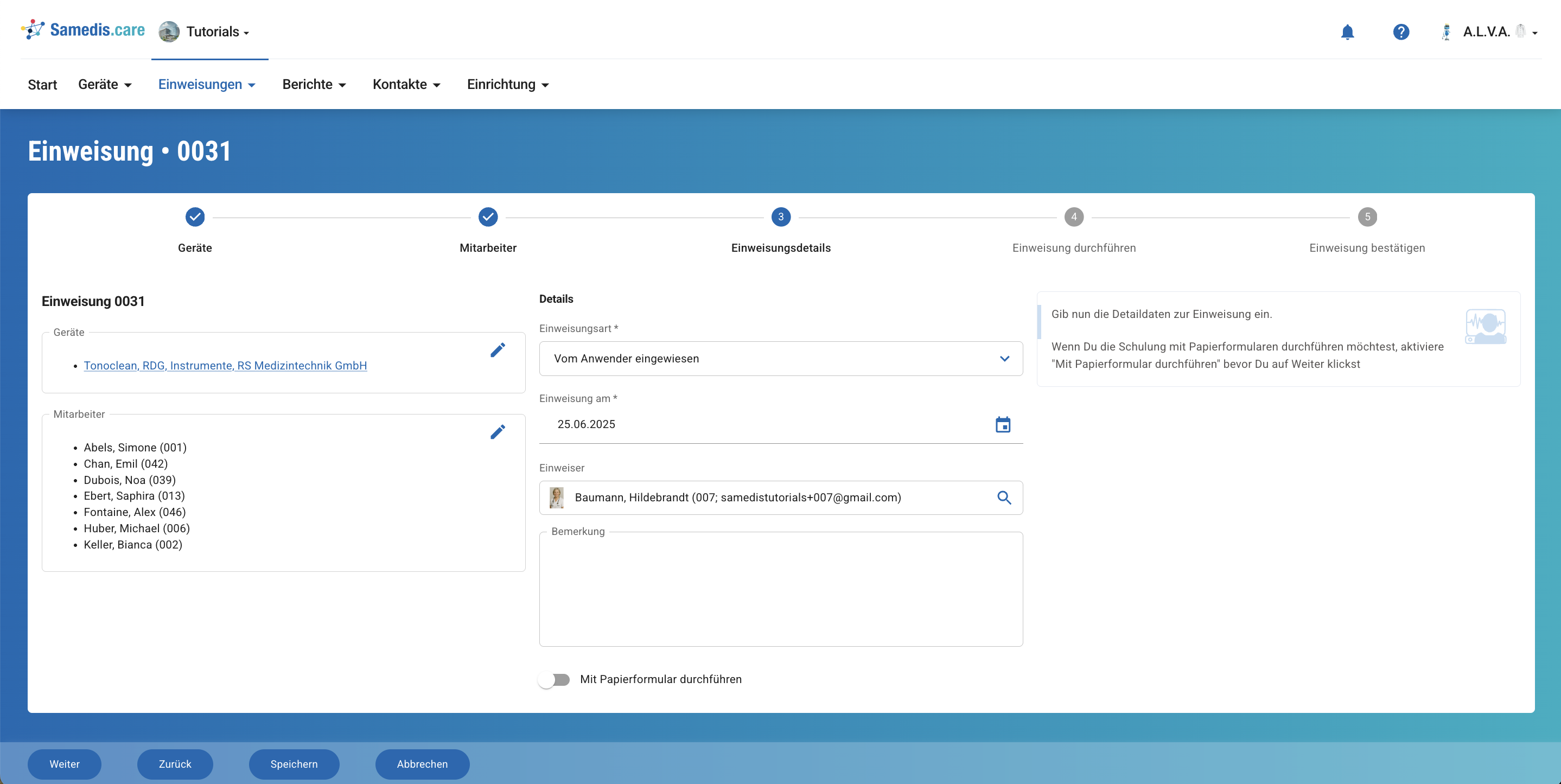The image size is (1561, 784).
Task: Click the completed Geräte step checkmark
Action: [195, 217]
